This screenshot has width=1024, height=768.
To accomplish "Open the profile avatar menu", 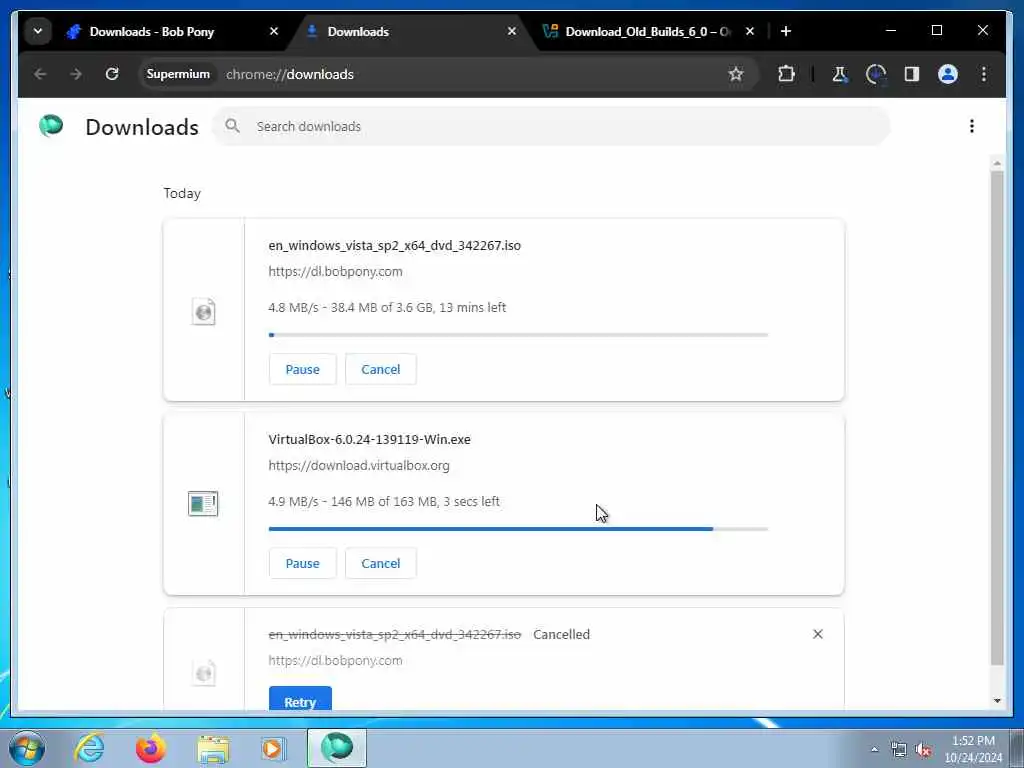I will [x=948, y=74].
